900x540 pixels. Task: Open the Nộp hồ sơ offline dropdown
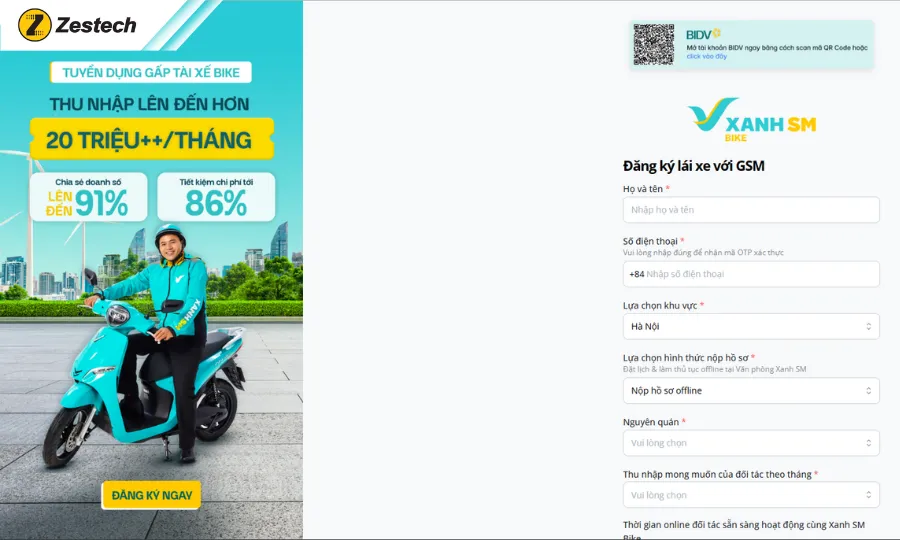751,391
